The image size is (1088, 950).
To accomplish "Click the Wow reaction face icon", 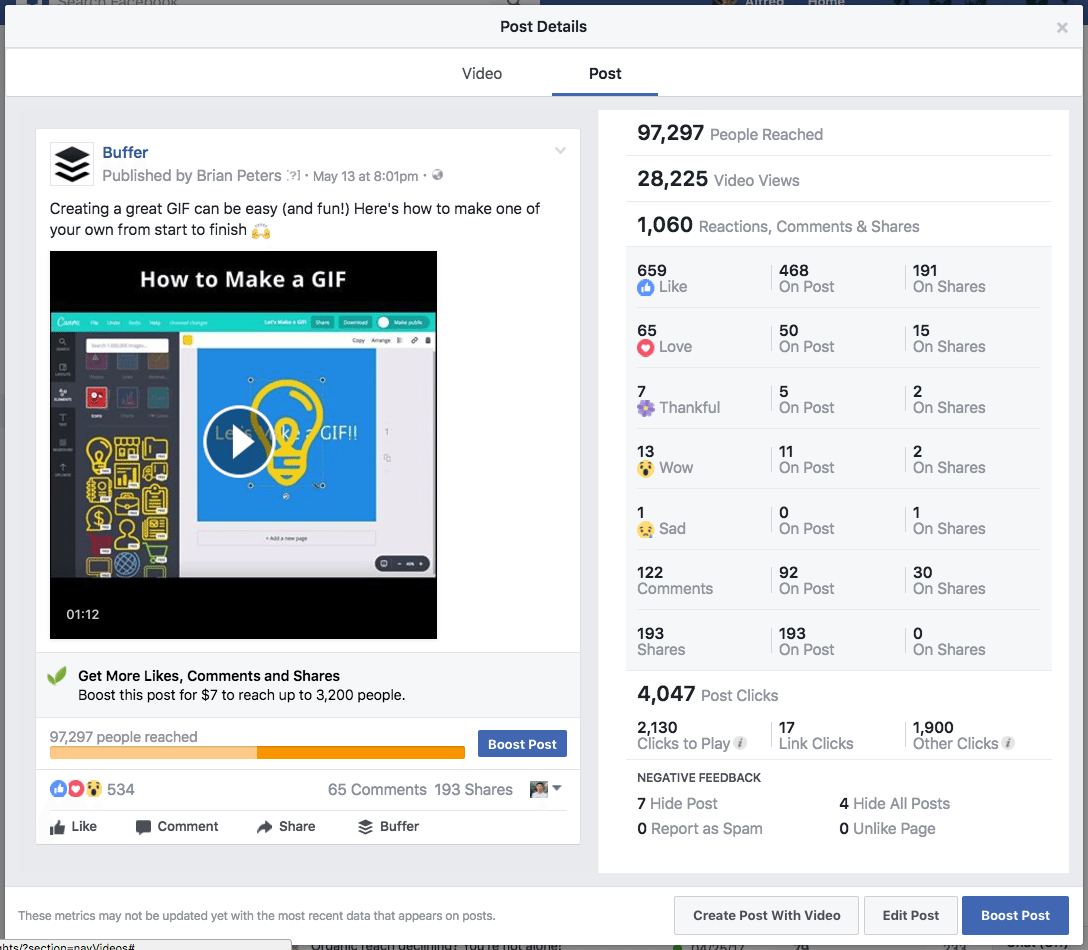I will pos(647,468).
